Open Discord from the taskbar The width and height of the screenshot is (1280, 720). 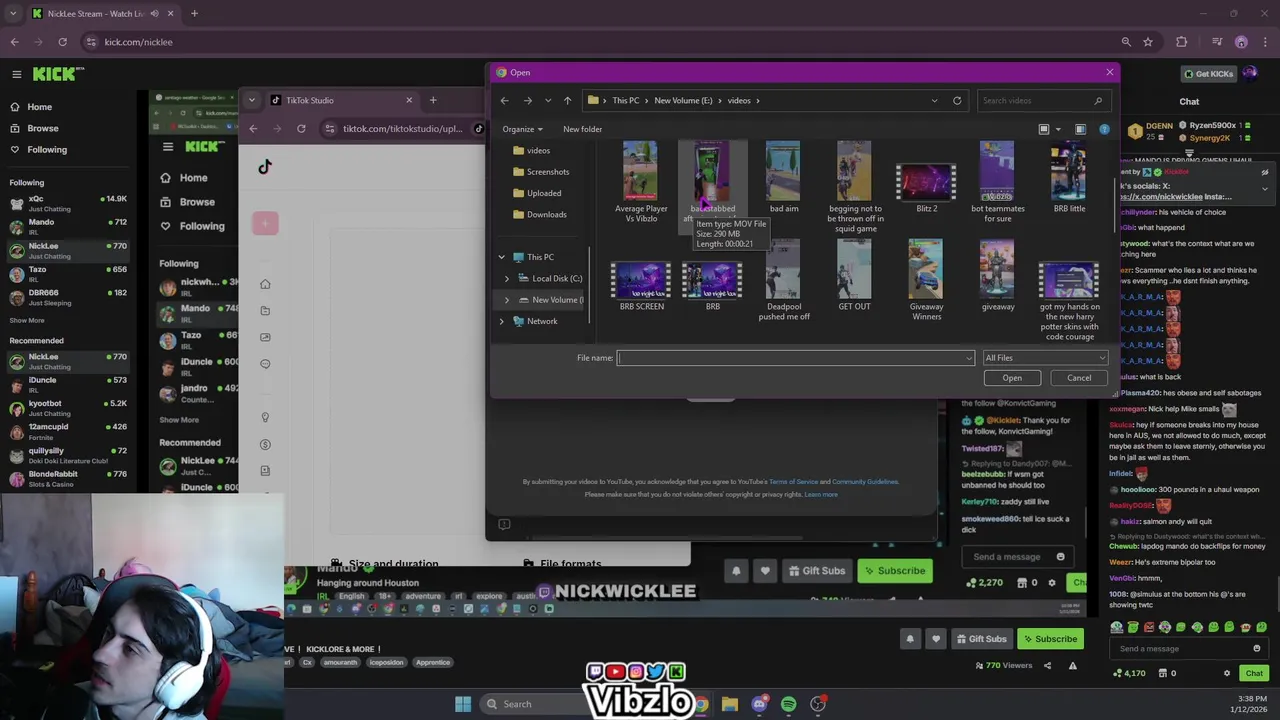coord(759,704)
